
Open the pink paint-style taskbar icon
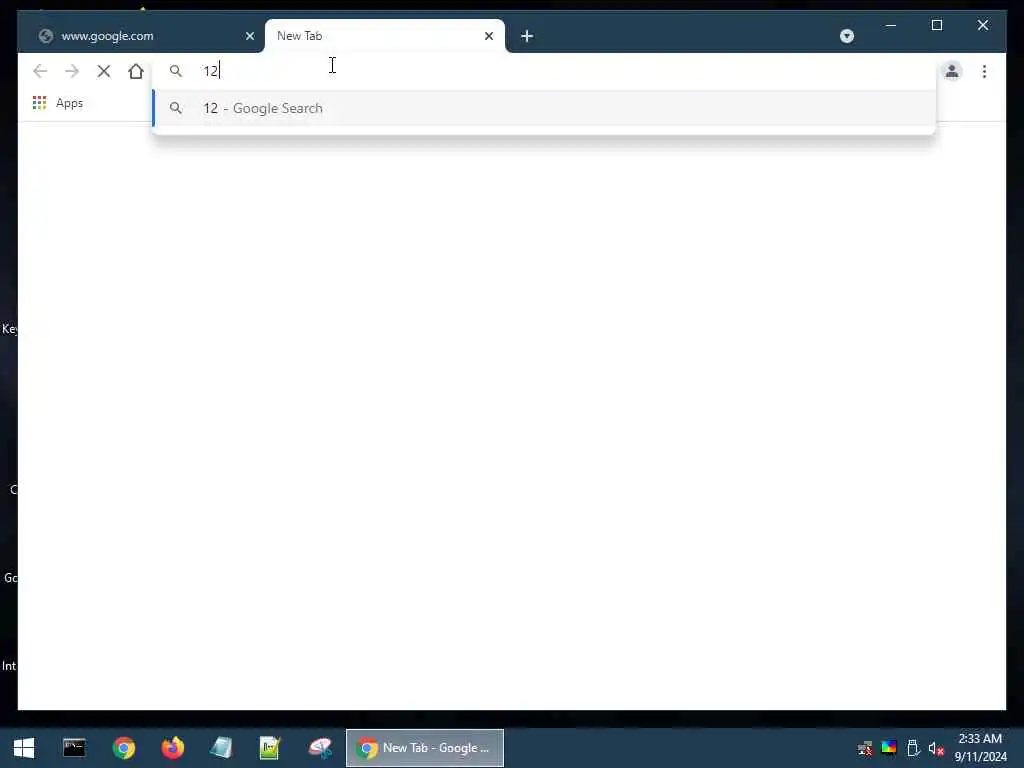coord(320,748)
